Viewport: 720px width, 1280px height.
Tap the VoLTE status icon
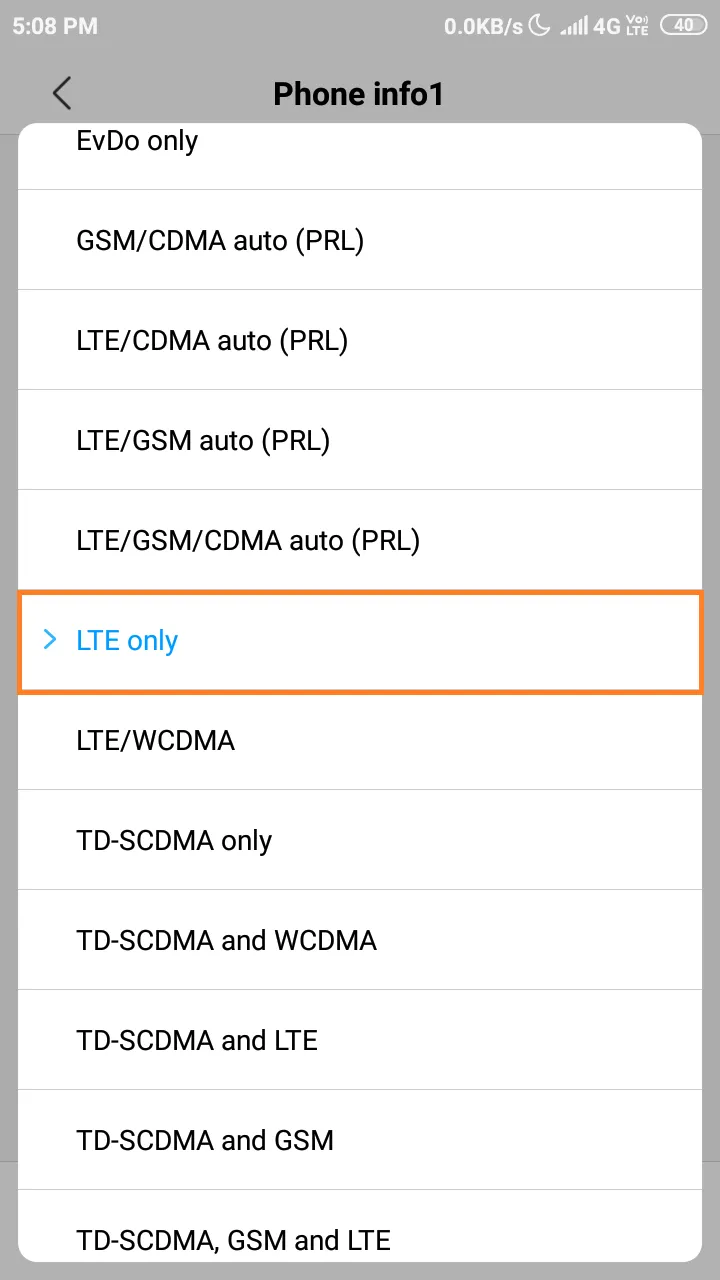tap(637, 26)
